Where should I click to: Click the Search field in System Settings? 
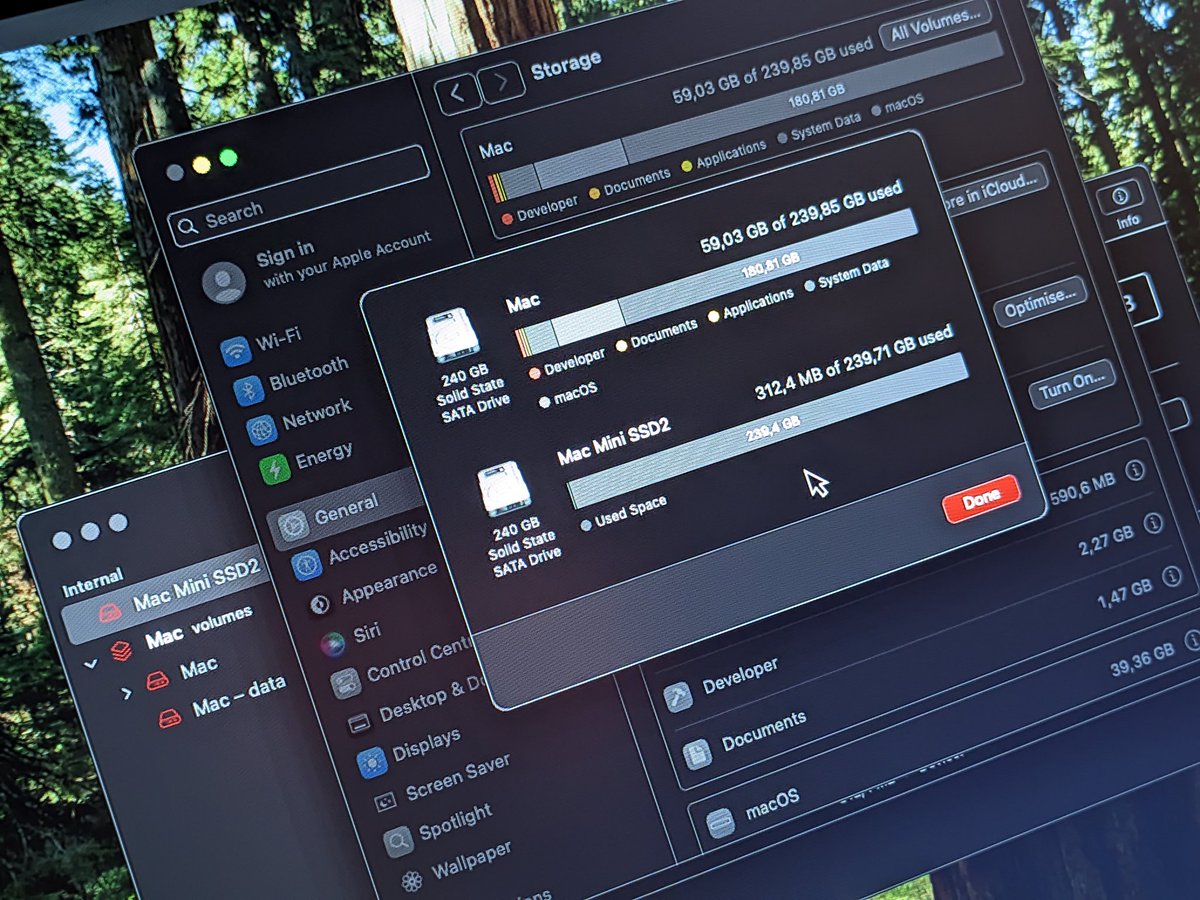click(x=298, y=195)
